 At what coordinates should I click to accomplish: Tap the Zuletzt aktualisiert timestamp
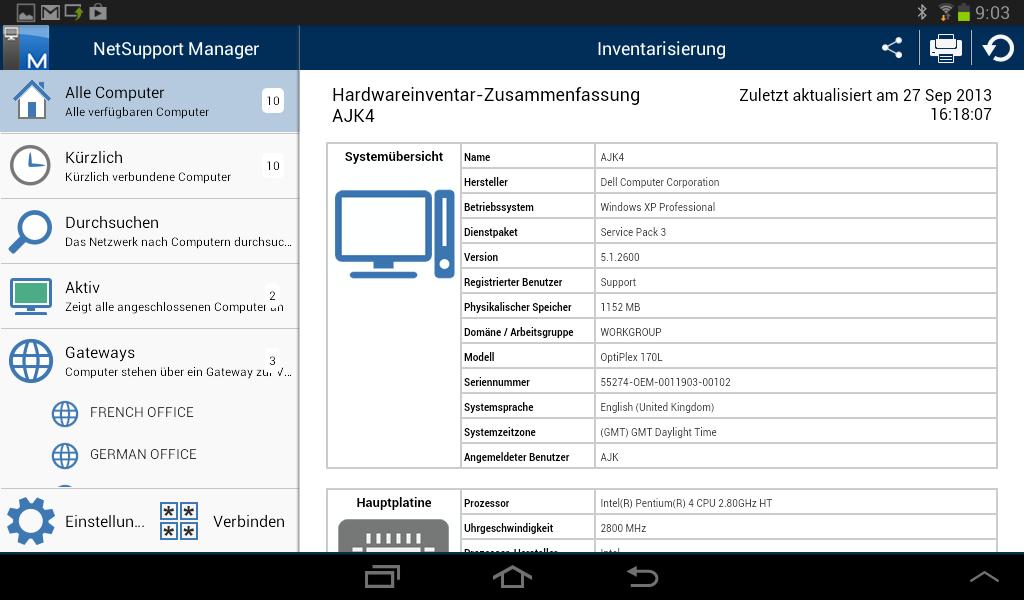pos(865,104)
